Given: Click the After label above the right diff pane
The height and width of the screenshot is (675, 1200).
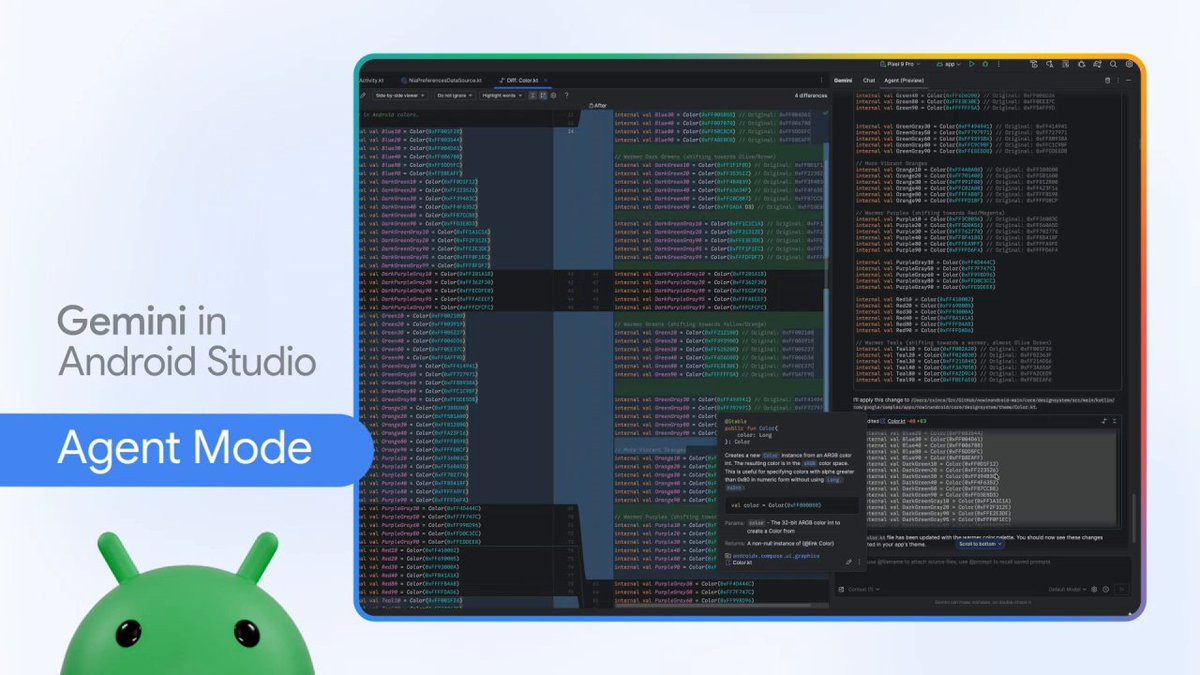Looking at the screenshot, I should (x=600, y=105).
